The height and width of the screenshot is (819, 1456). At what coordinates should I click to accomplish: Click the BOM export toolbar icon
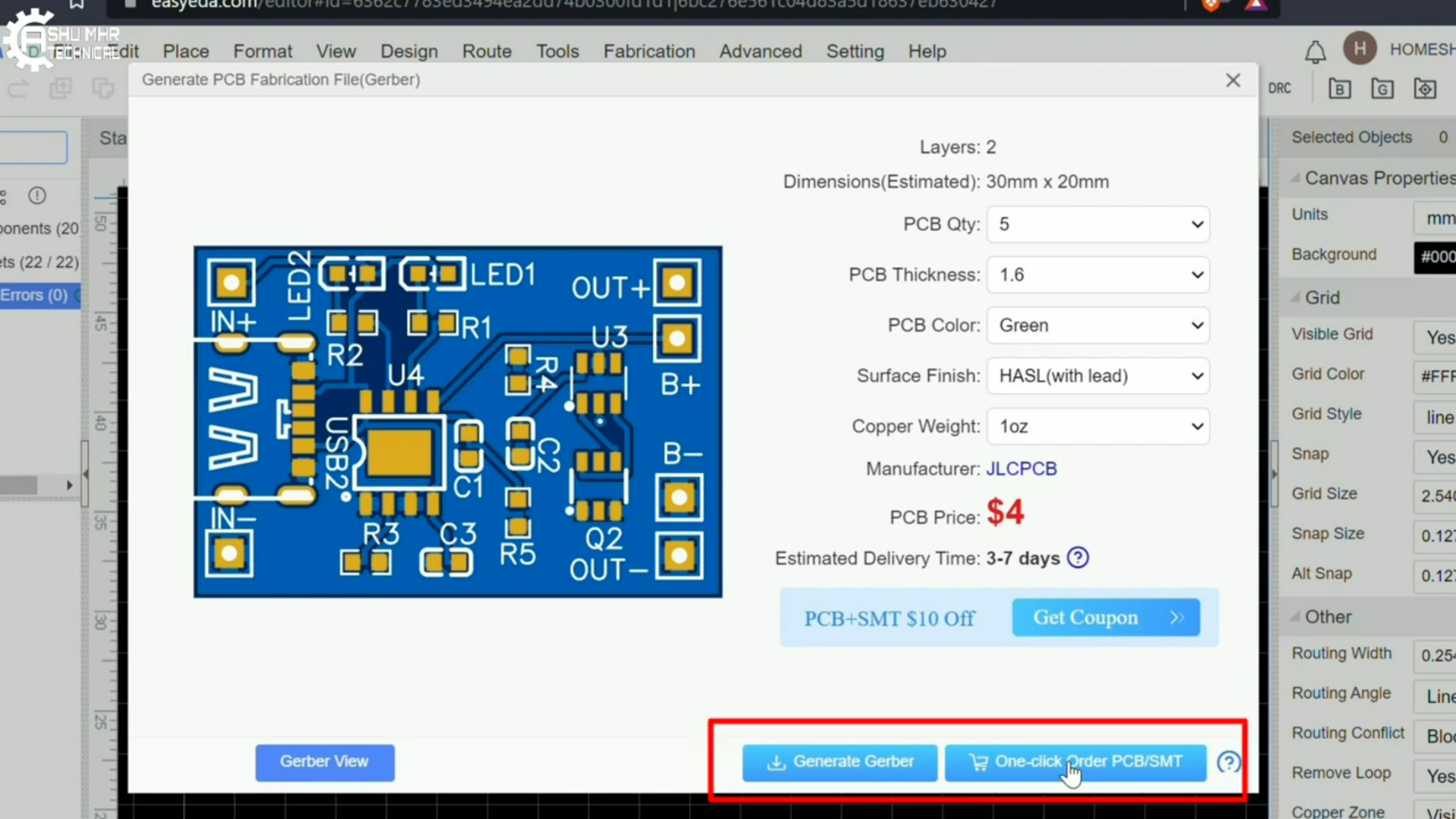1339,89
